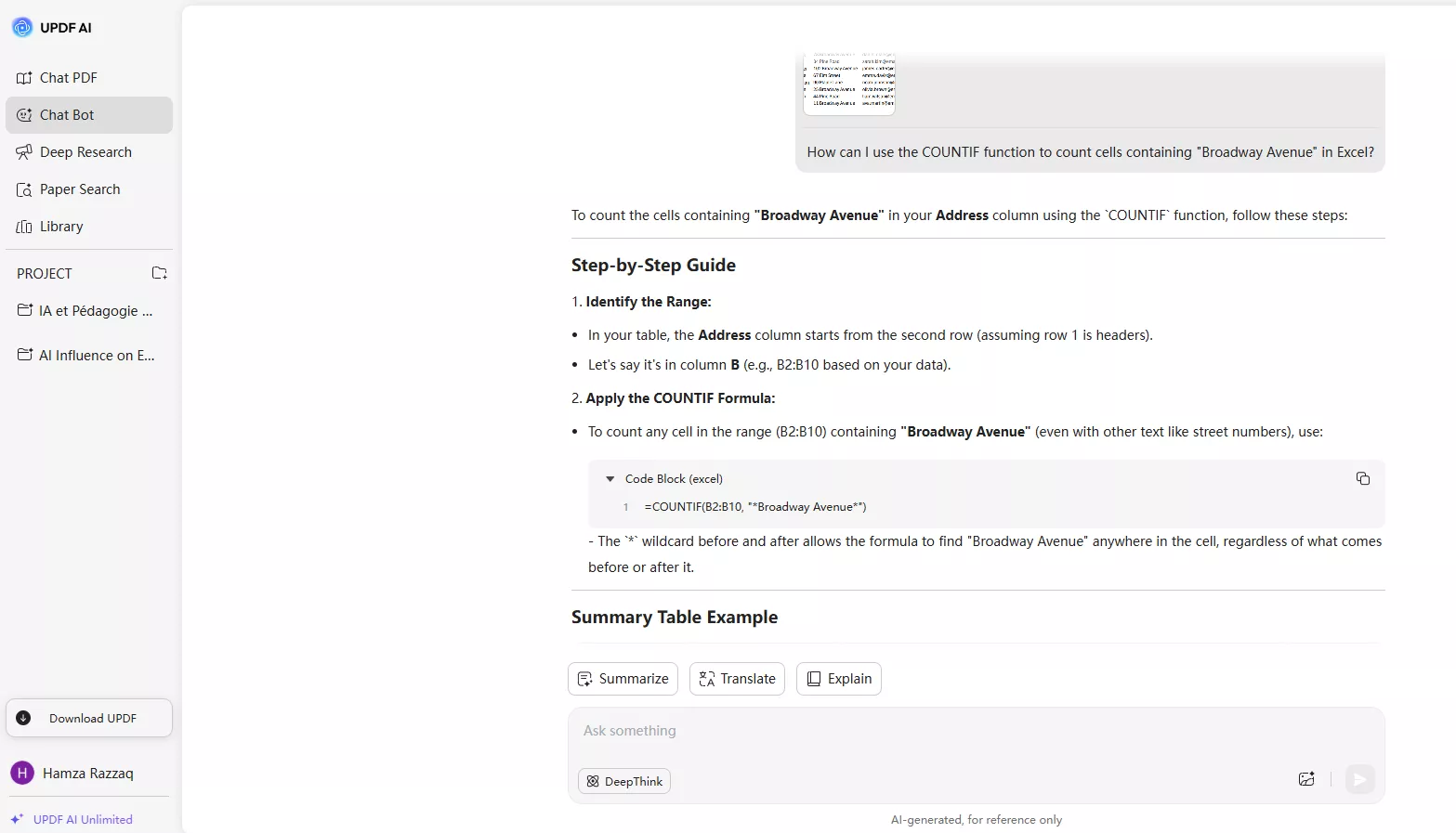Open the Chat PDF section
Image resolution: width=1456 pixels, height=833 pixels.
click(x=68, y=78)
